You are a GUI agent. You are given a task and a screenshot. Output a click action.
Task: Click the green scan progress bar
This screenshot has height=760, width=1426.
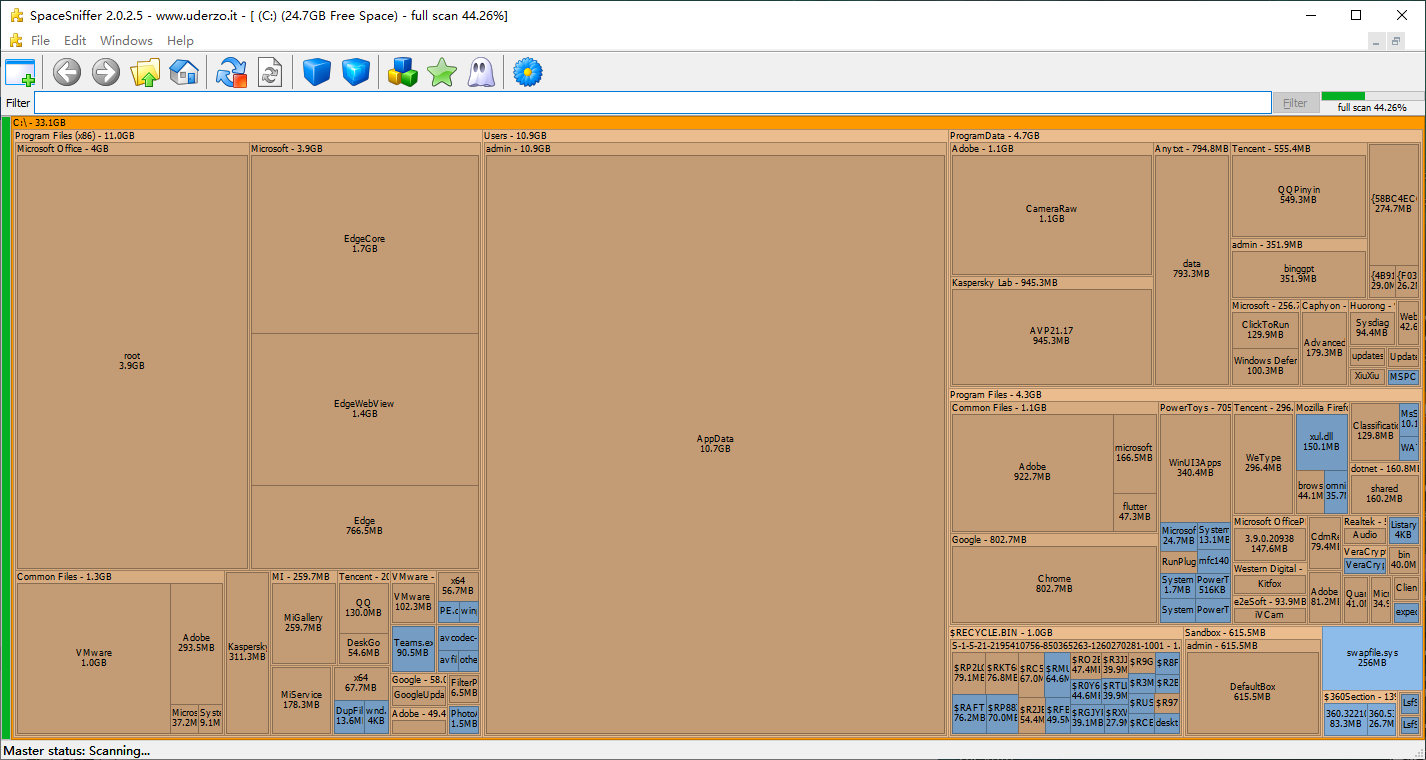[x=1371, y=97]
